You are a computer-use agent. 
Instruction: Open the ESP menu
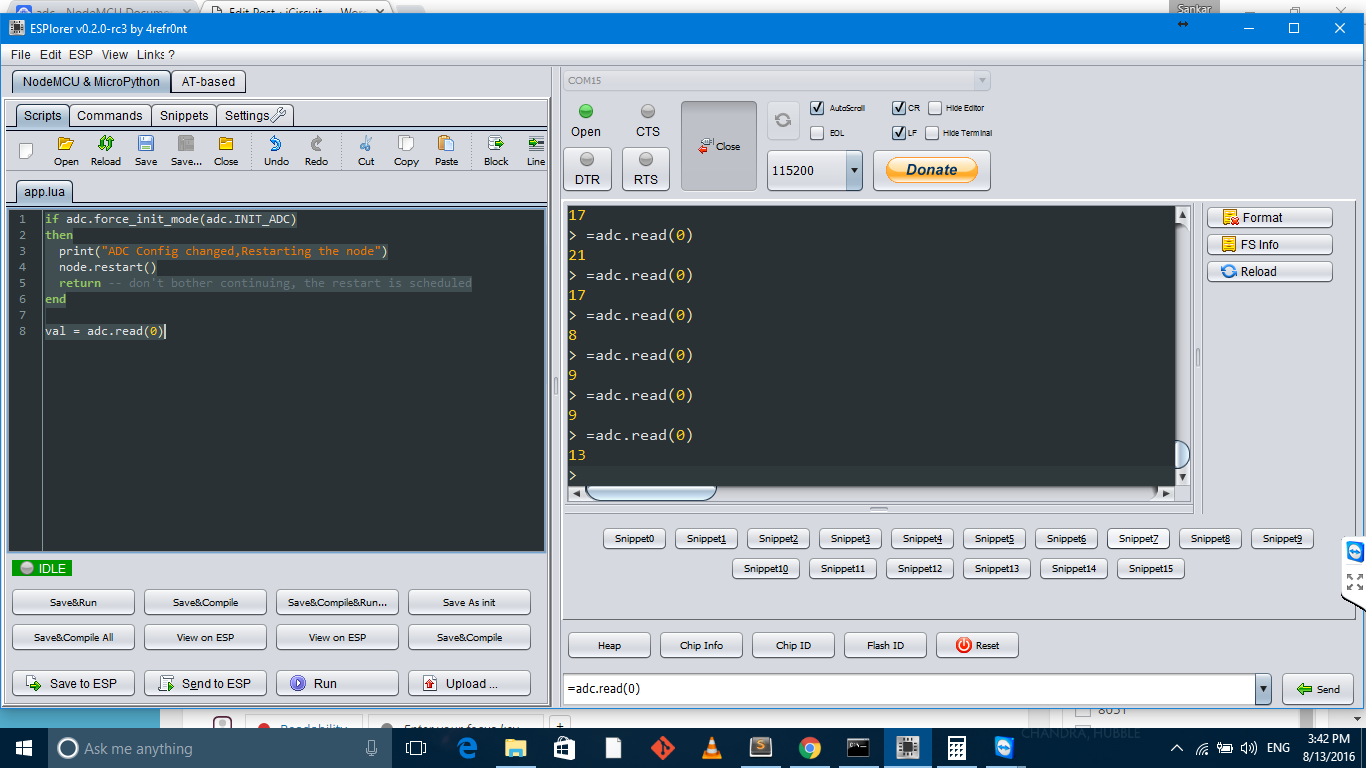81,54
